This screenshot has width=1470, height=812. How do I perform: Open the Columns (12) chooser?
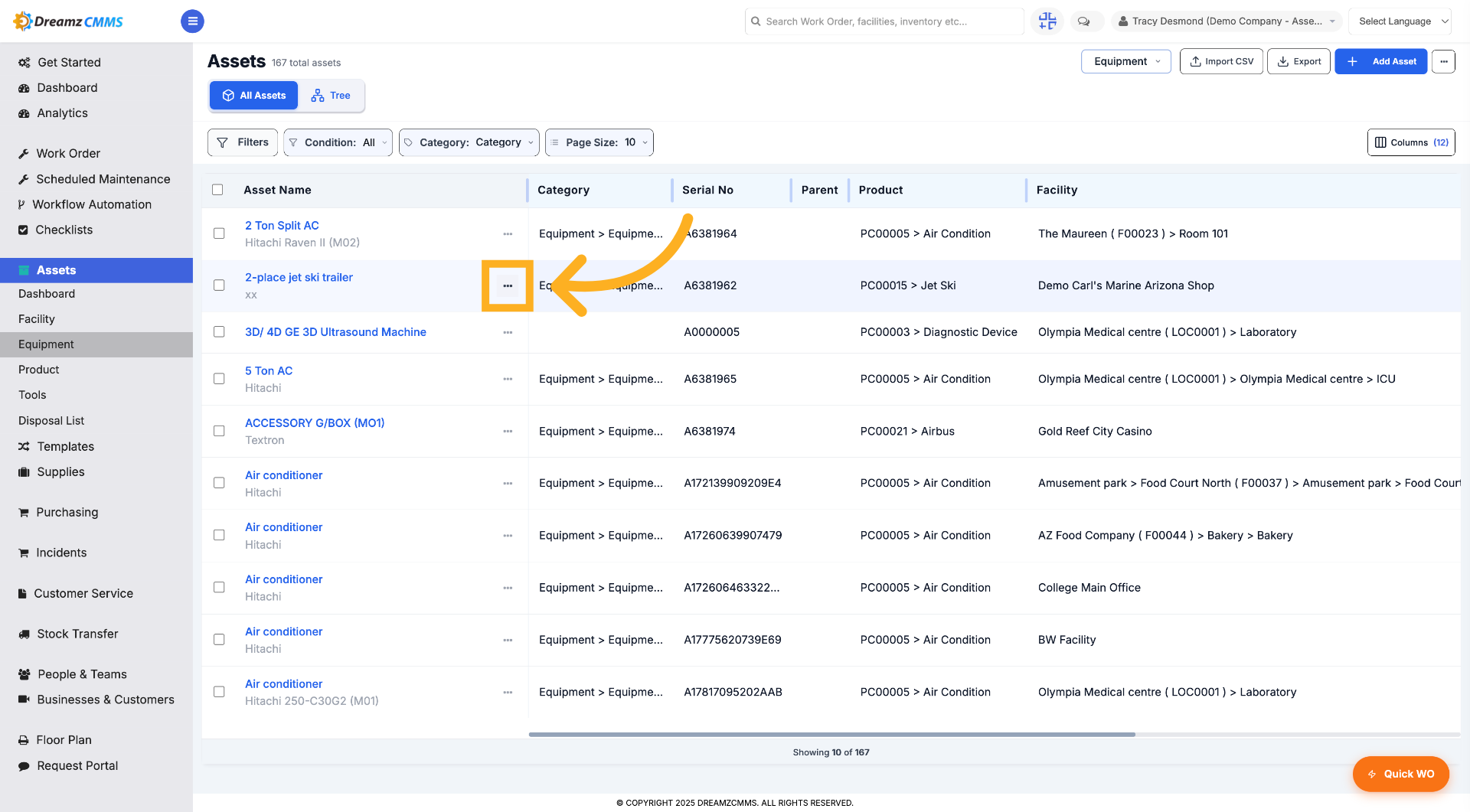pos(1410,142)
